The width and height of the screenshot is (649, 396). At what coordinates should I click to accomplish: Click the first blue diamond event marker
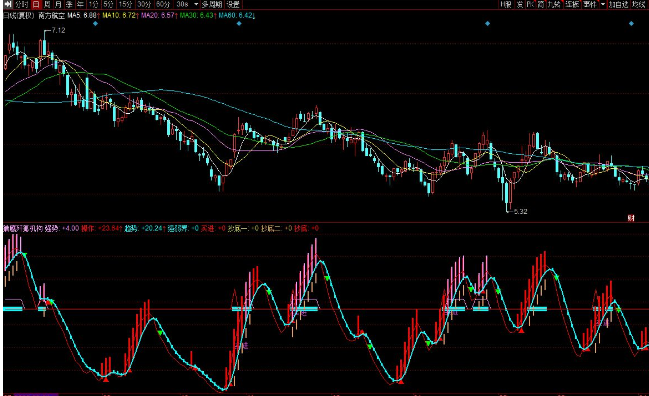tap(96, 24)
